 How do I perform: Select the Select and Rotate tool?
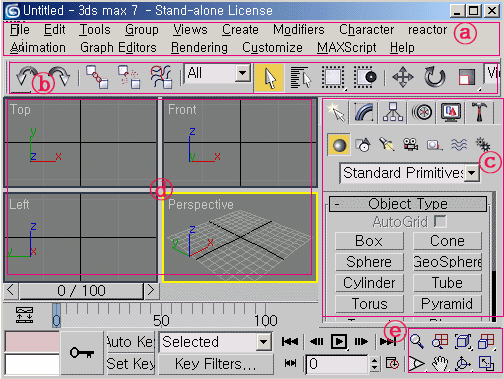click(435, 77)
